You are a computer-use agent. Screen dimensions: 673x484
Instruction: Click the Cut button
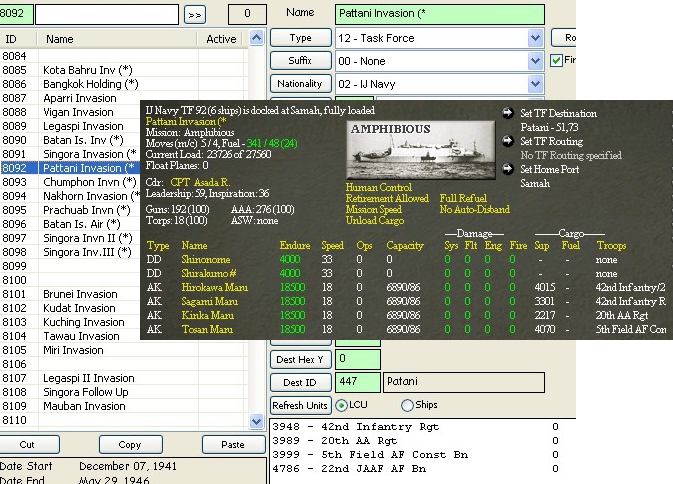[27, 444]
